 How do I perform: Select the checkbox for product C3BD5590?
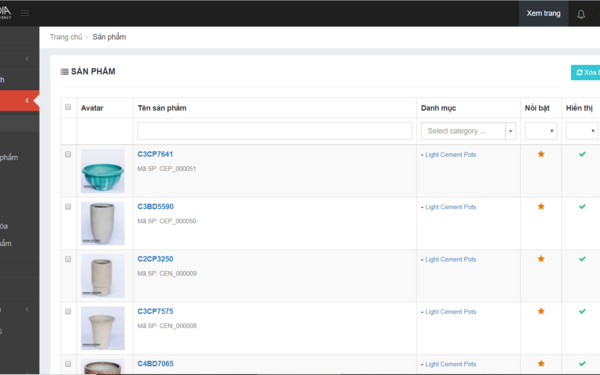coord(68,207)
